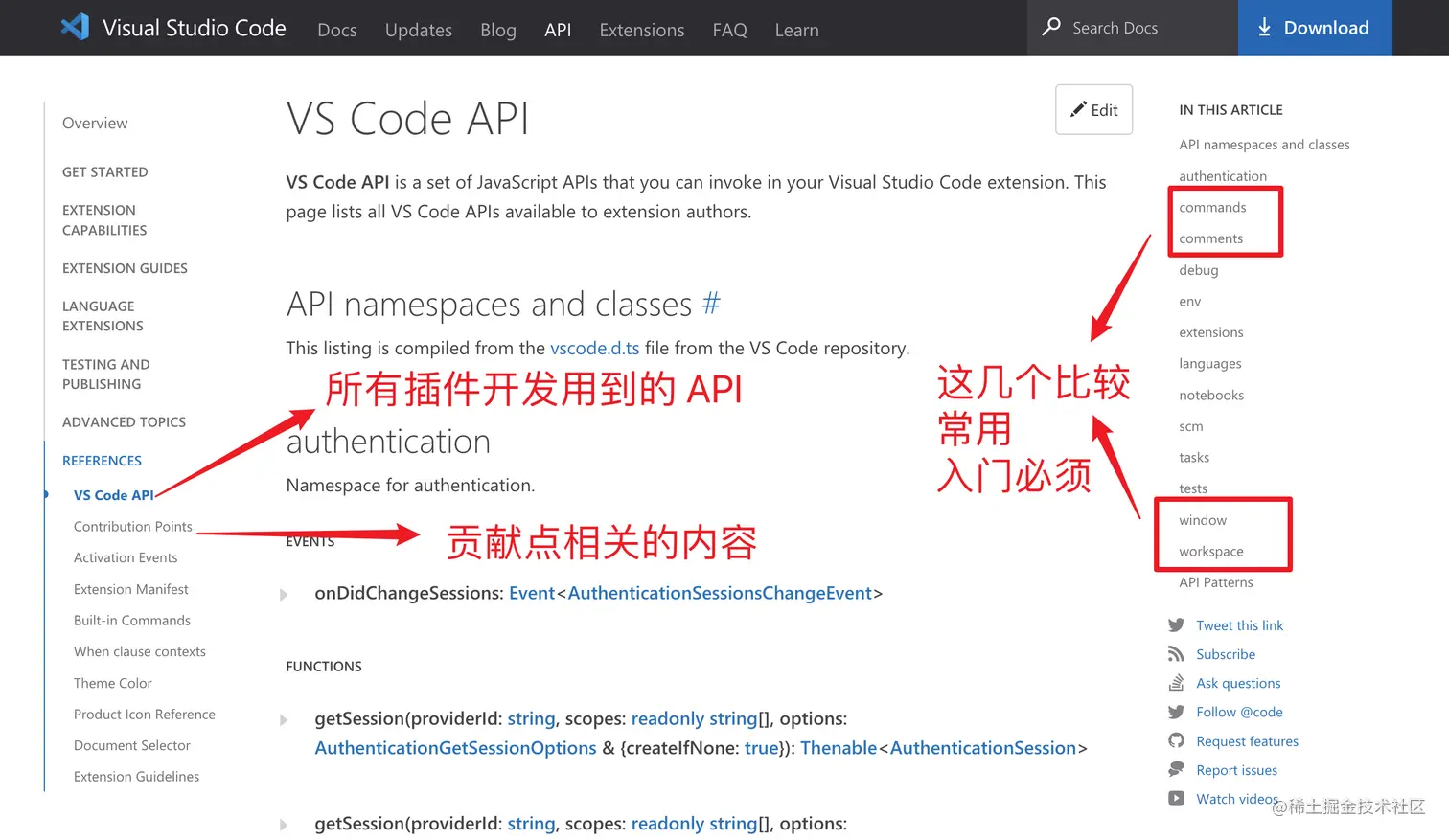1449x840 pixels.
Task: Open When clause contexts in sidebar
Action: (x=140, y=651)
